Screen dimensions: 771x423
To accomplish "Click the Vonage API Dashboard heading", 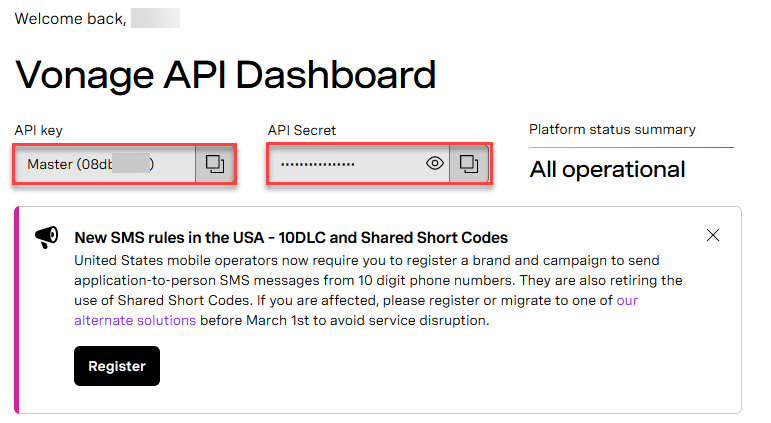I will [225, 75].
